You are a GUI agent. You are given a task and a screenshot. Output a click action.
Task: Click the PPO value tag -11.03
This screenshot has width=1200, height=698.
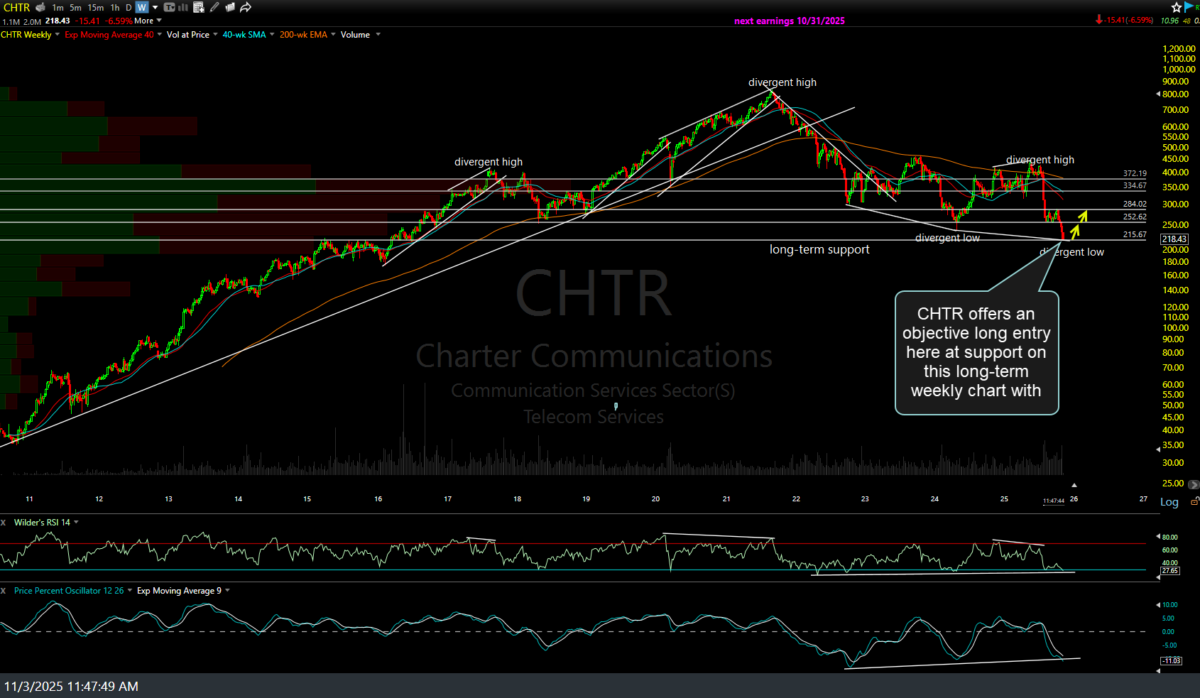click(x=1170, y=661)
